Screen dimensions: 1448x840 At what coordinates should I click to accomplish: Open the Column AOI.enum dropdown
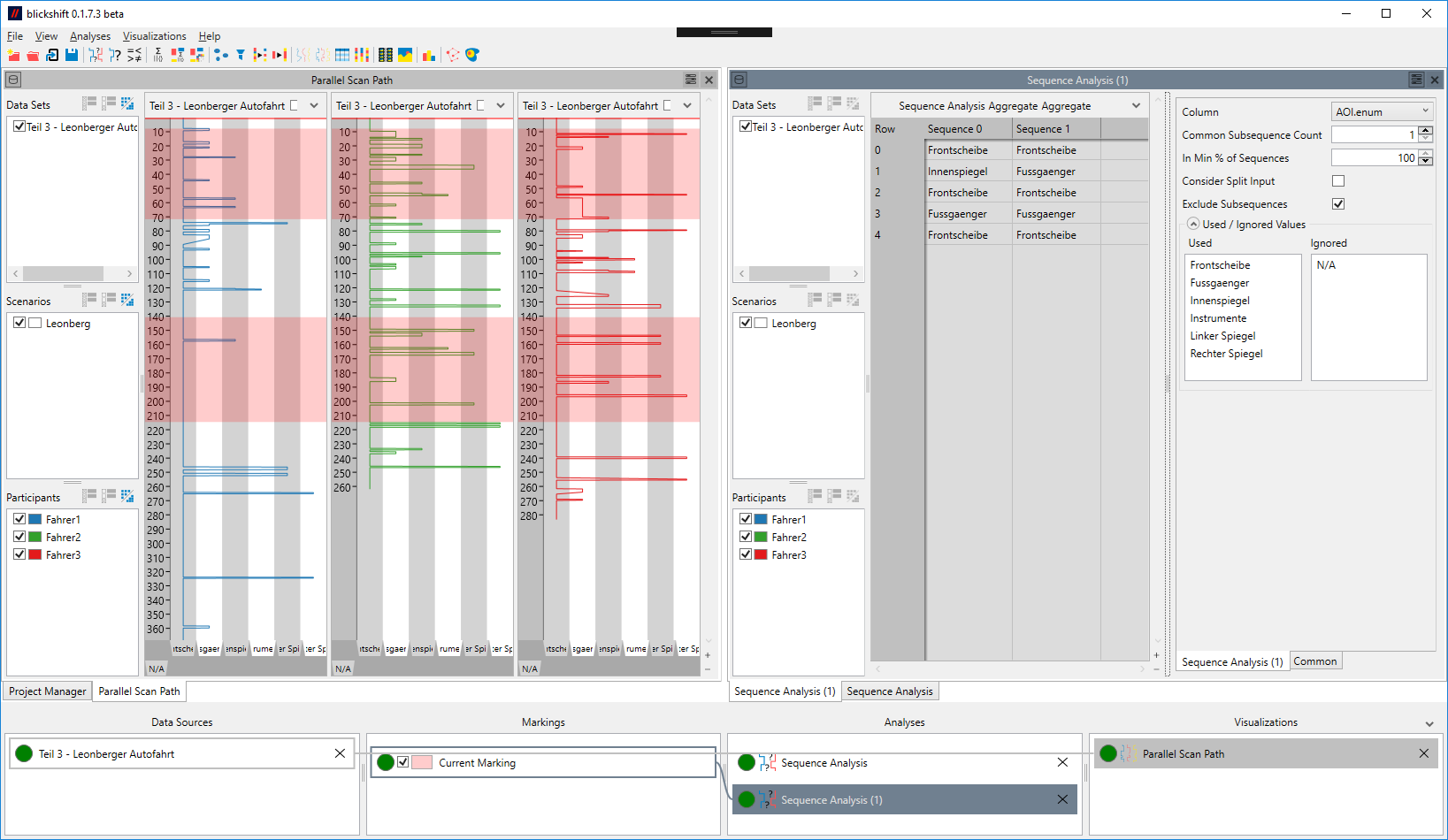click(1382, 111)
